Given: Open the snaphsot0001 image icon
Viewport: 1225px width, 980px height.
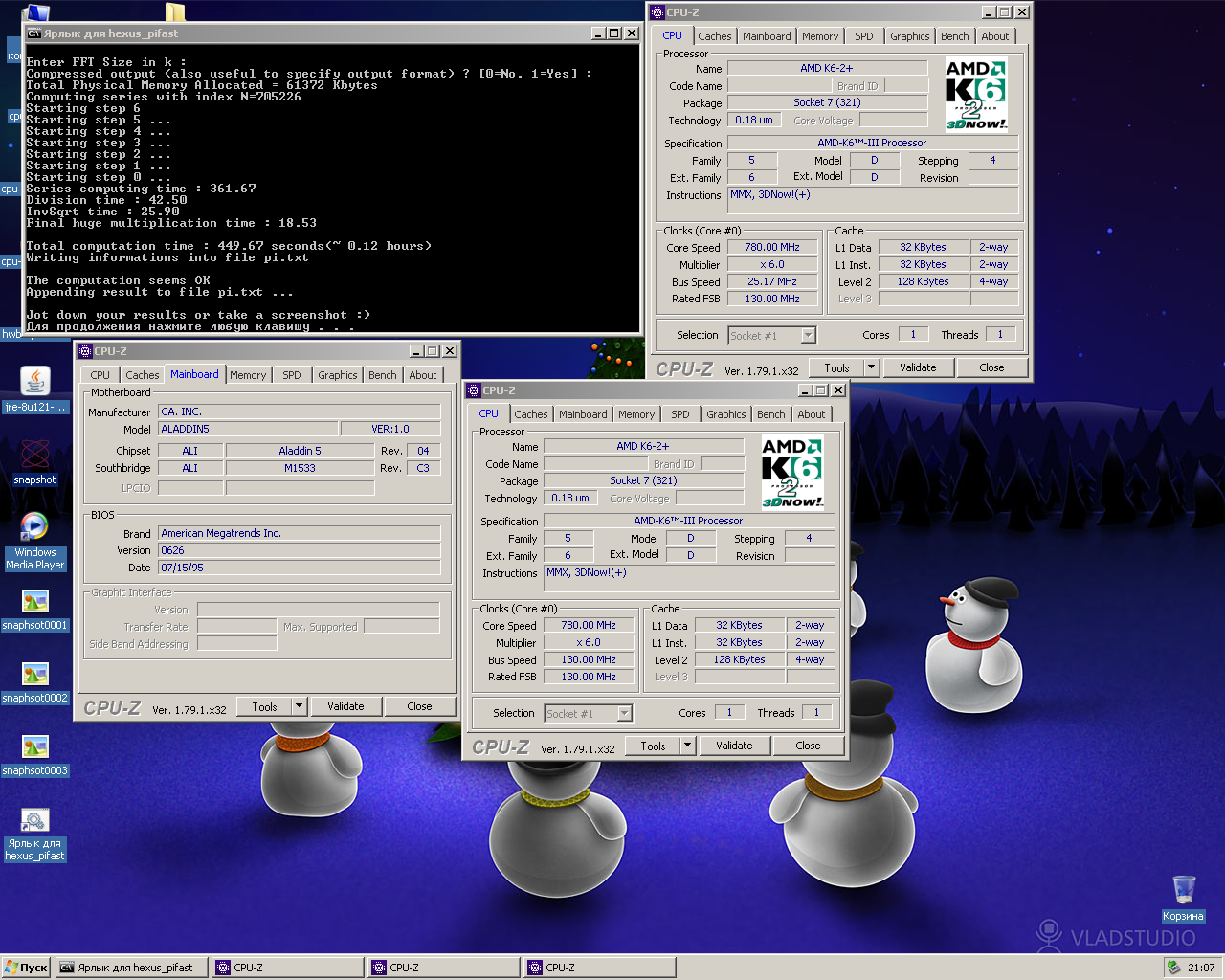Looking at the screenshot, I should click(35, 601).
